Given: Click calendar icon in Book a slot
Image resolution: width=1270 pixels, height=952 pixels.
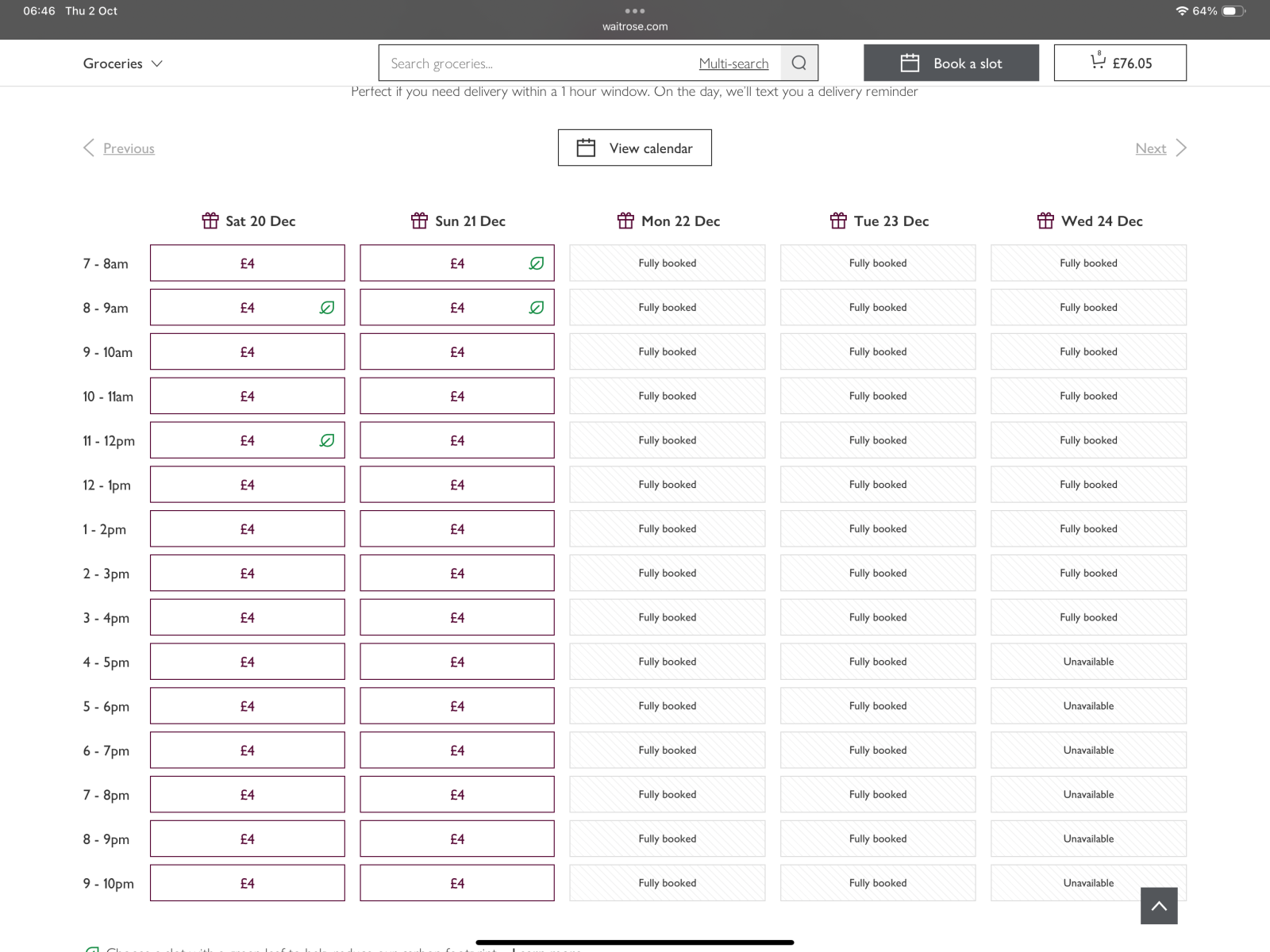Looking at the screenshot, I should point(910,63).
